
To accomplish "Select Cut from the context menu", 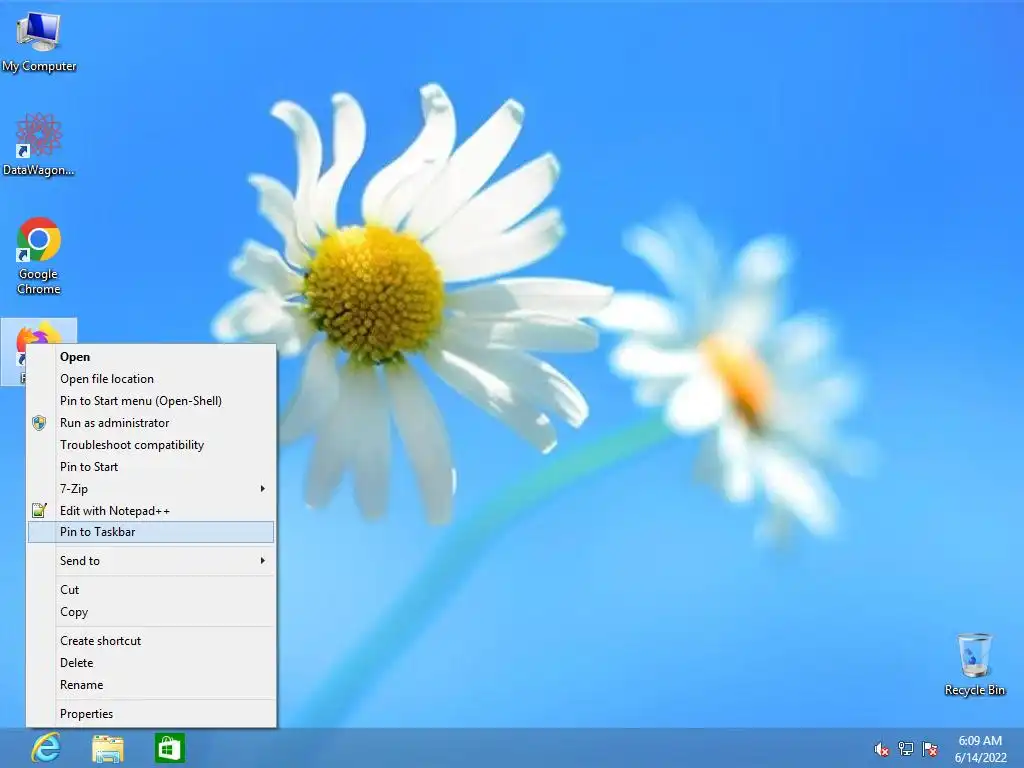I will pos(151,590).
